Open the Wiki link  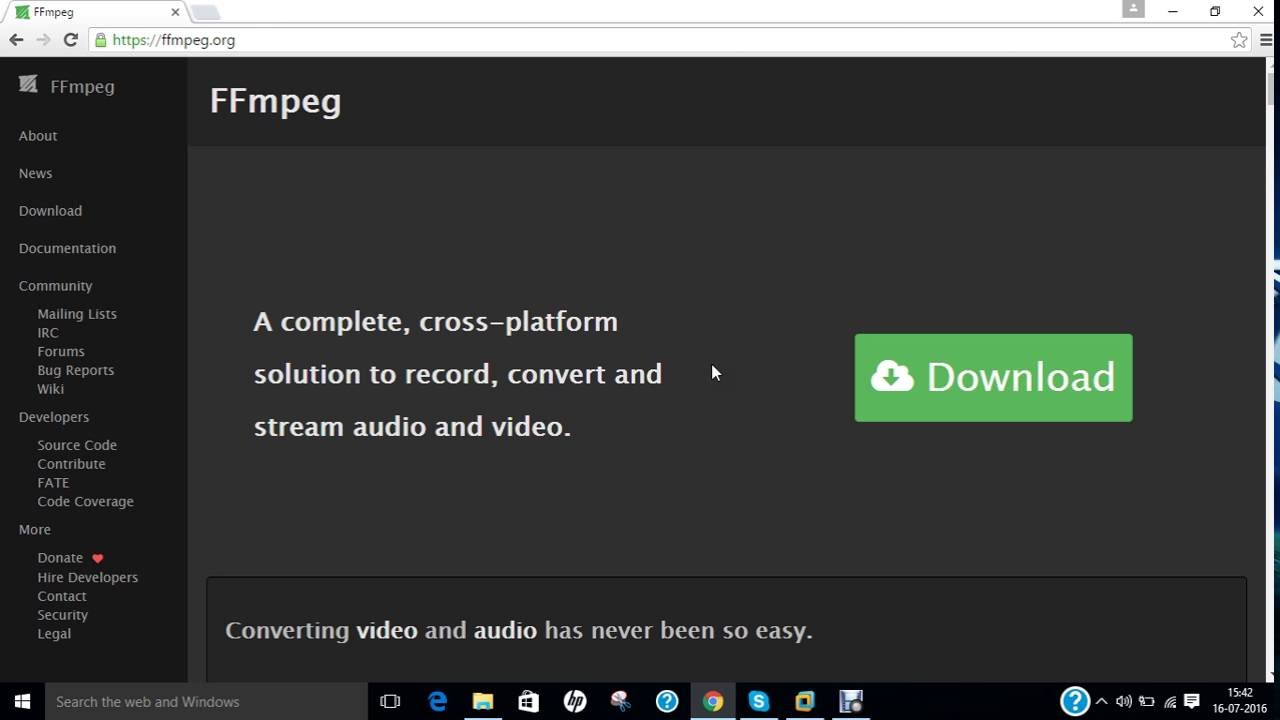(50, 389)
